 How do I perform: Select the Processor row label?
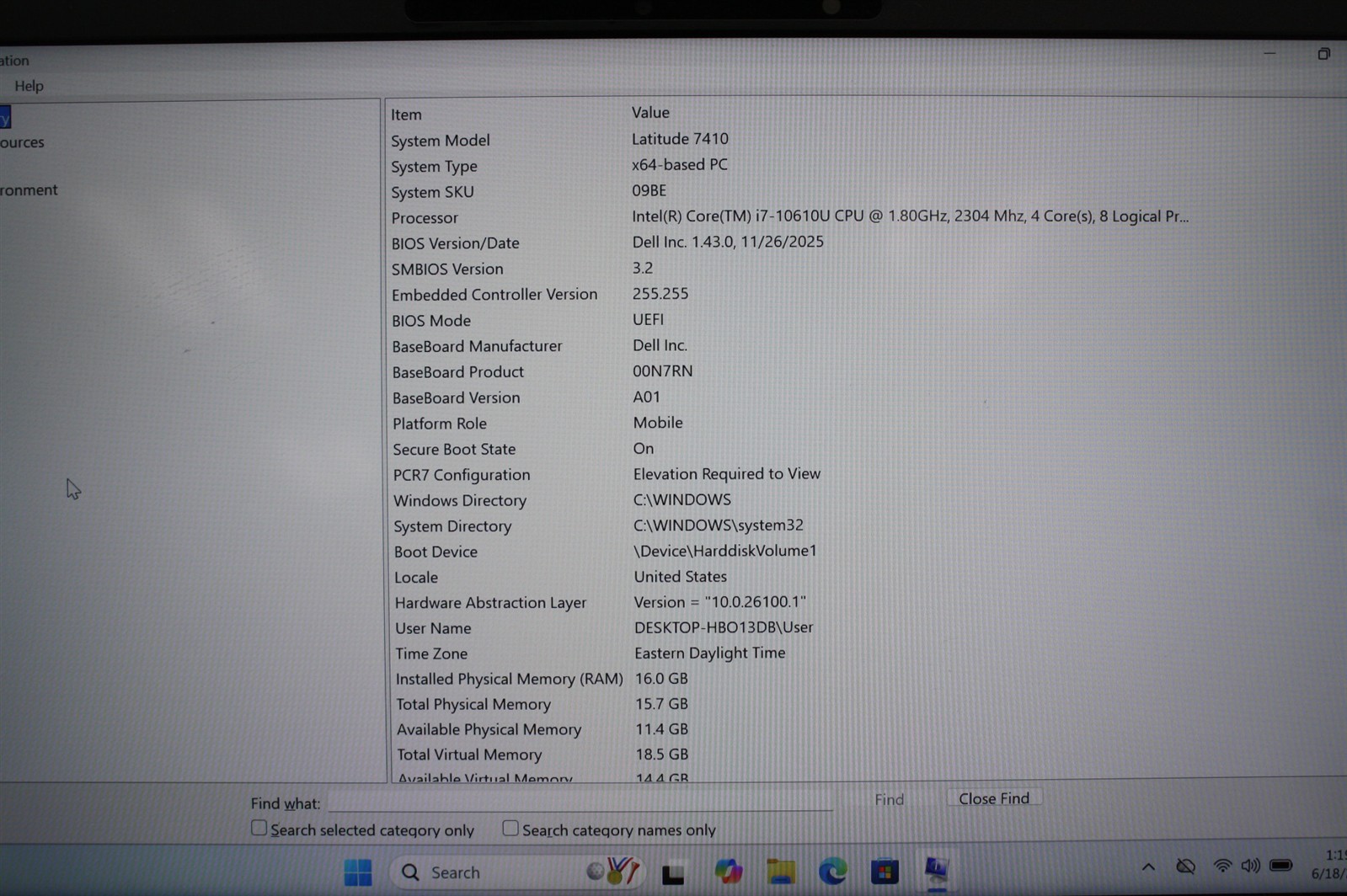425,218
